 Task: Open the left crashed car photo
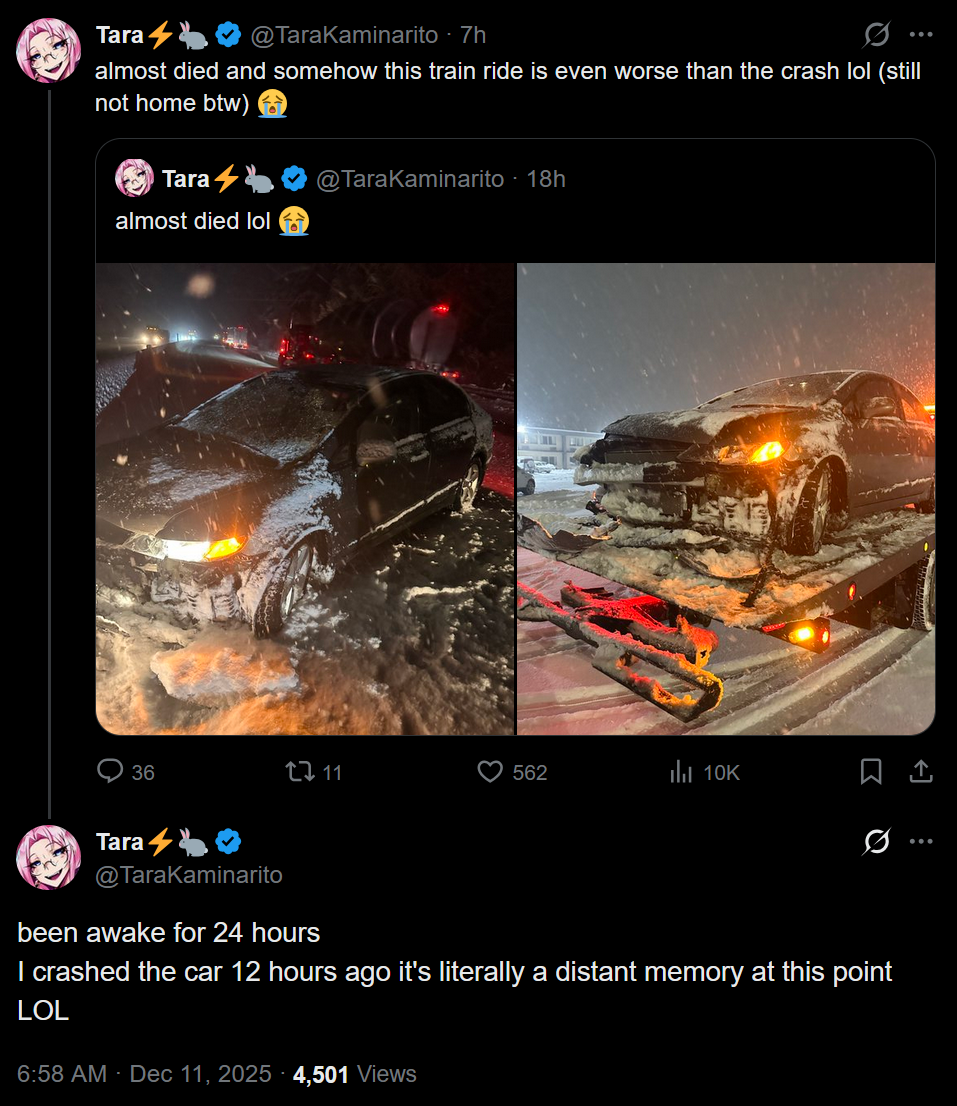pyautogui.click(x=305, y=499)
